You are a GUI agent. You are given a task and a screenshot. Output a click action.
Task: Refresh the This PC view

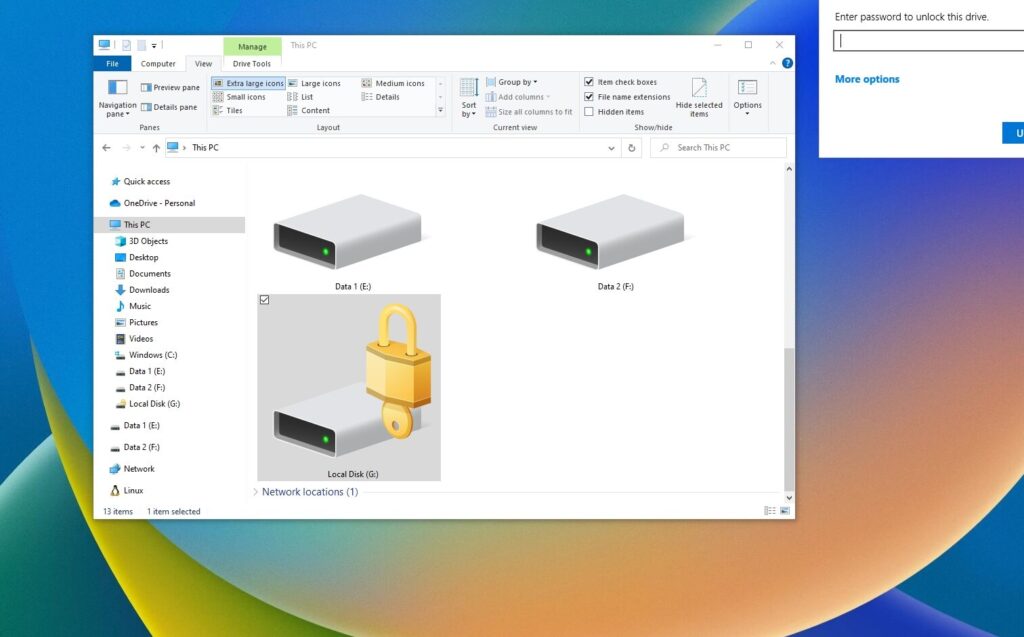632,148
